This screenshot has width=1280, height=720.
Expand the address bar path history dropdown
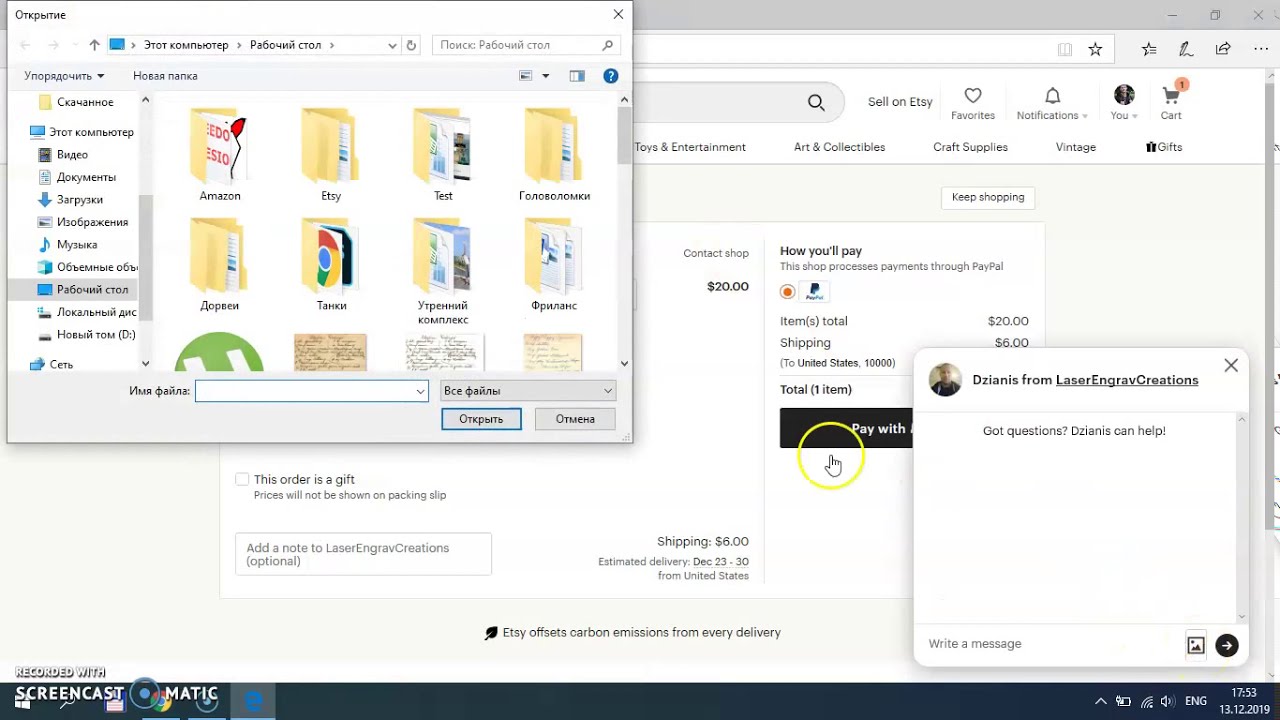tap(392, 45)
